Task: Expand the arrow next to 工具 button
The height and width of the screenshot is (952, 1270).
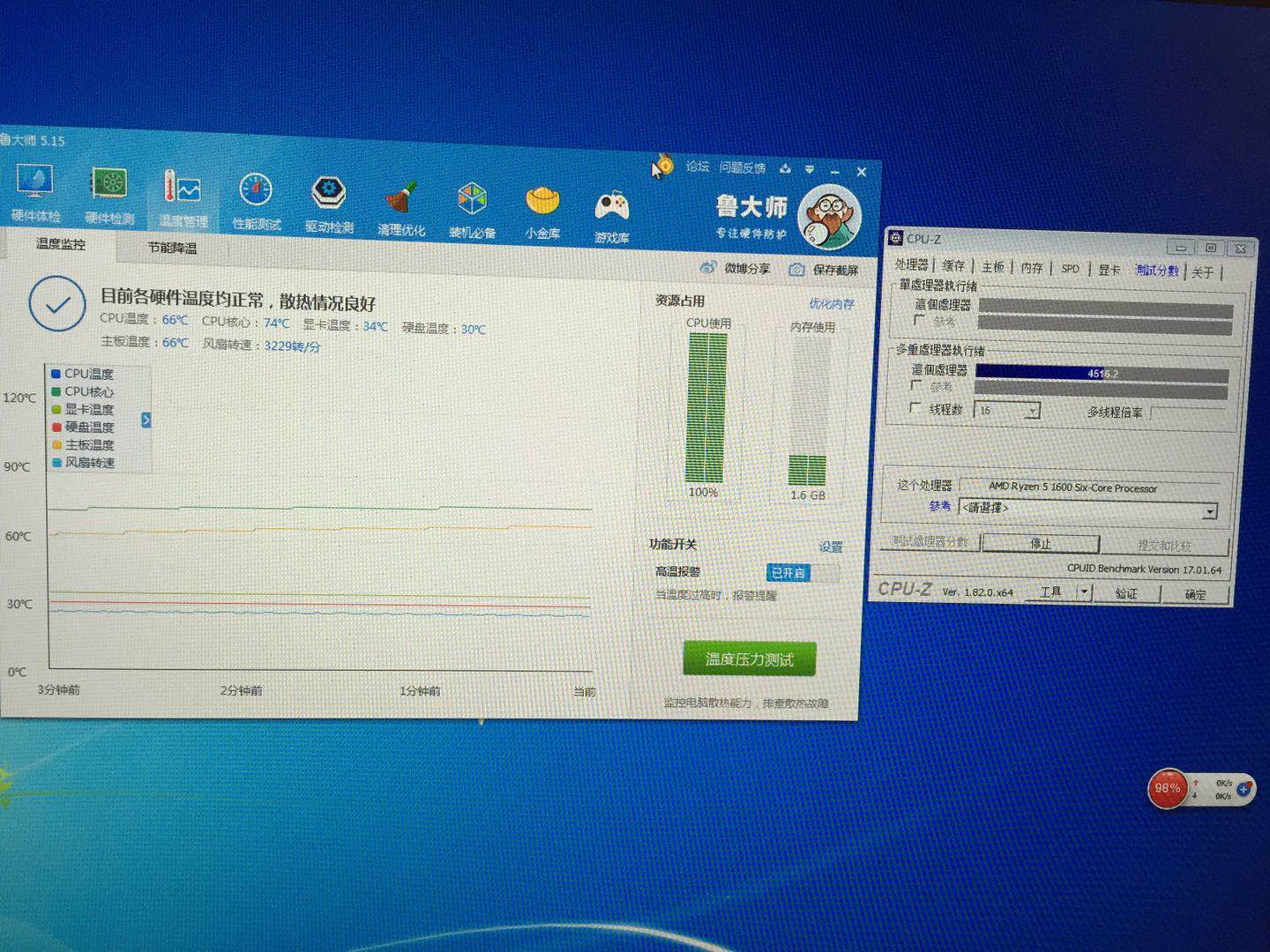Action: [x=1084, y=592]
